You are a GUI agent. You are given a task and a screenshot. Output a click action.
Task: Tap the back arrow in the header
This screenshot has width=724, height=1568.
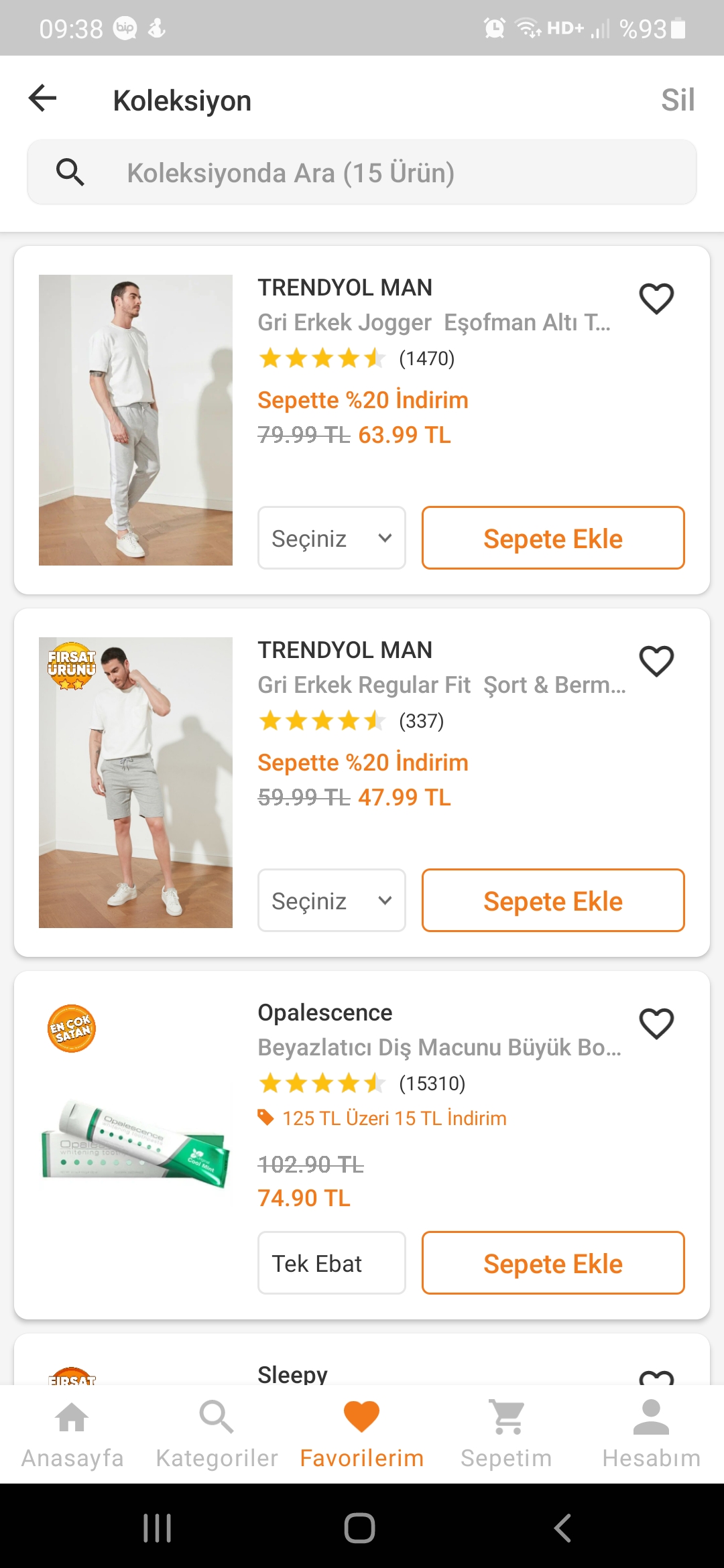click(x=43, y=99)
